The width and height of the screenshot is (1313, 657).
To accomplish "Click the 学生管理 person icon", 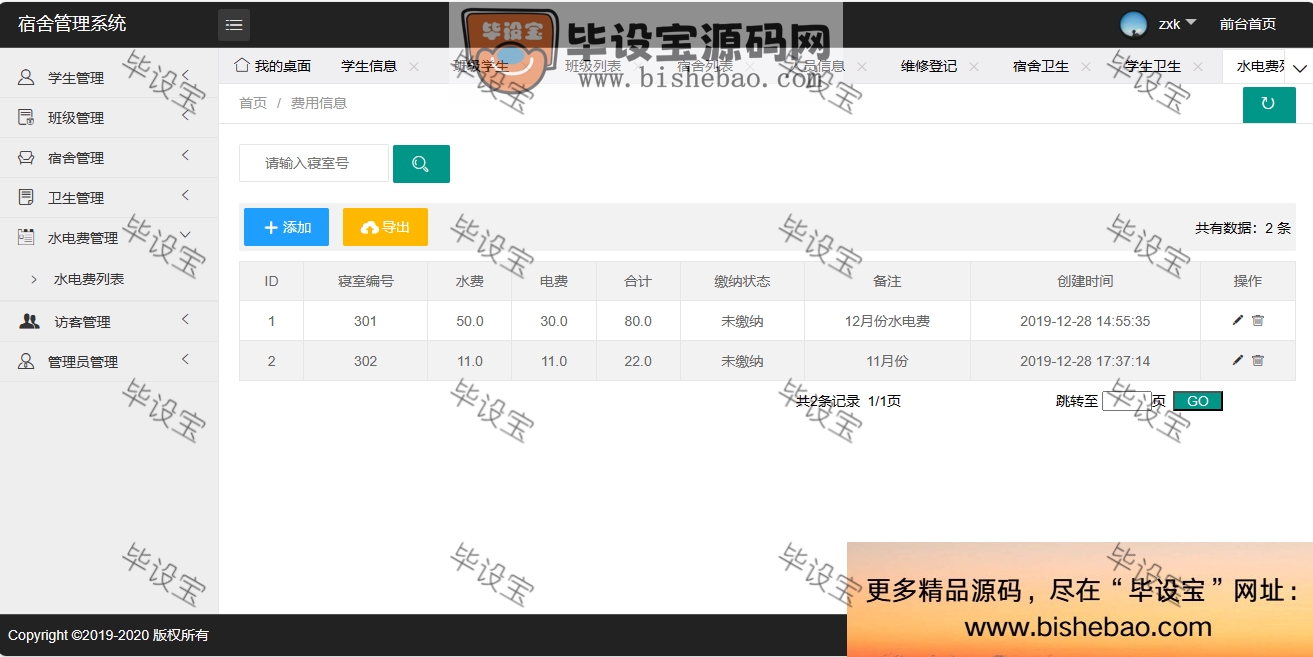I will 27,77.
